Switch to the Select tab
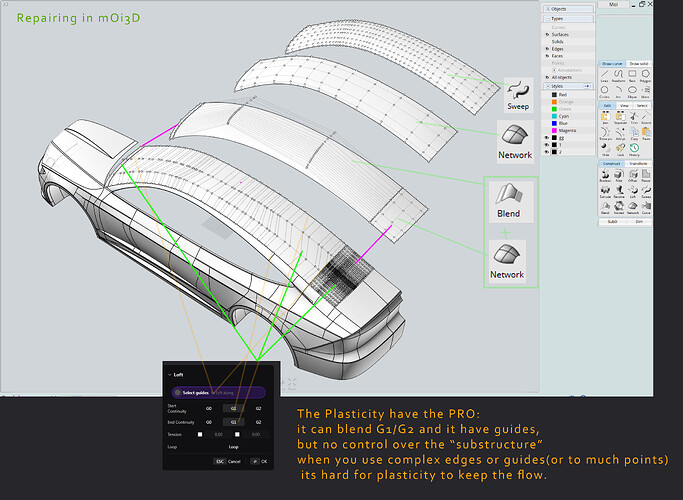 pos(642,105)
